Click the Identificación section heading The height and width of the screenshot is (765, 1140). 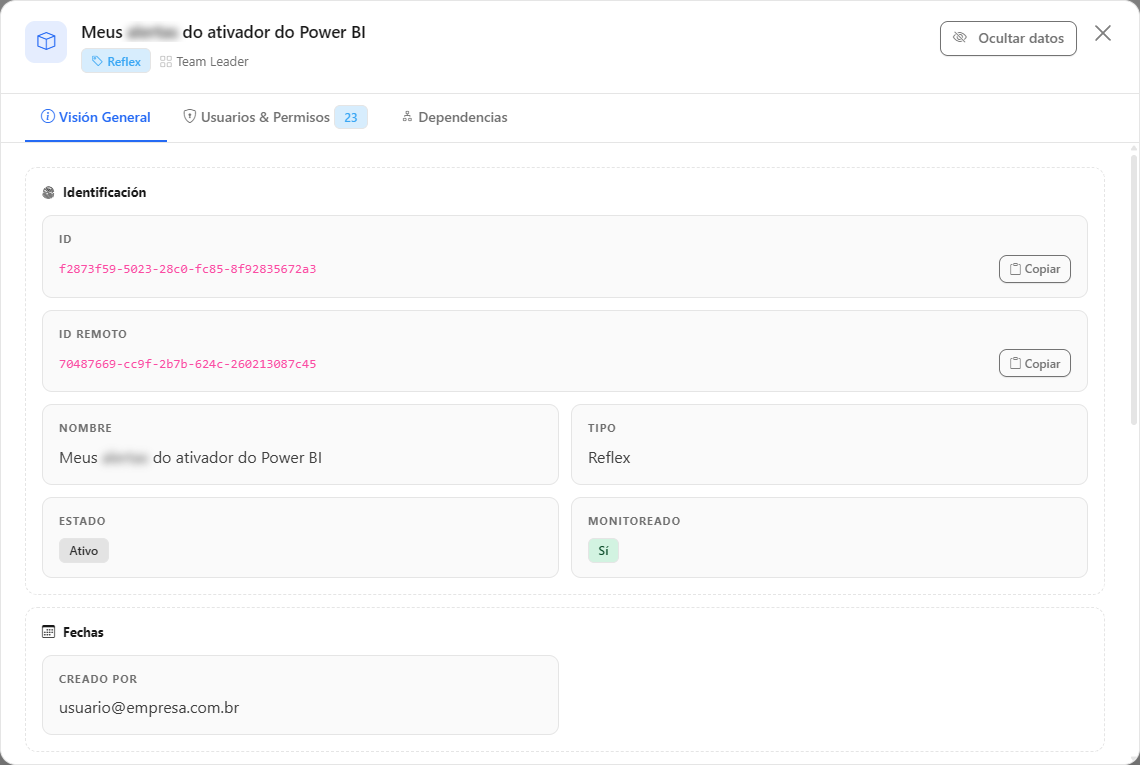pyautogui.click(x=105, y=193)
